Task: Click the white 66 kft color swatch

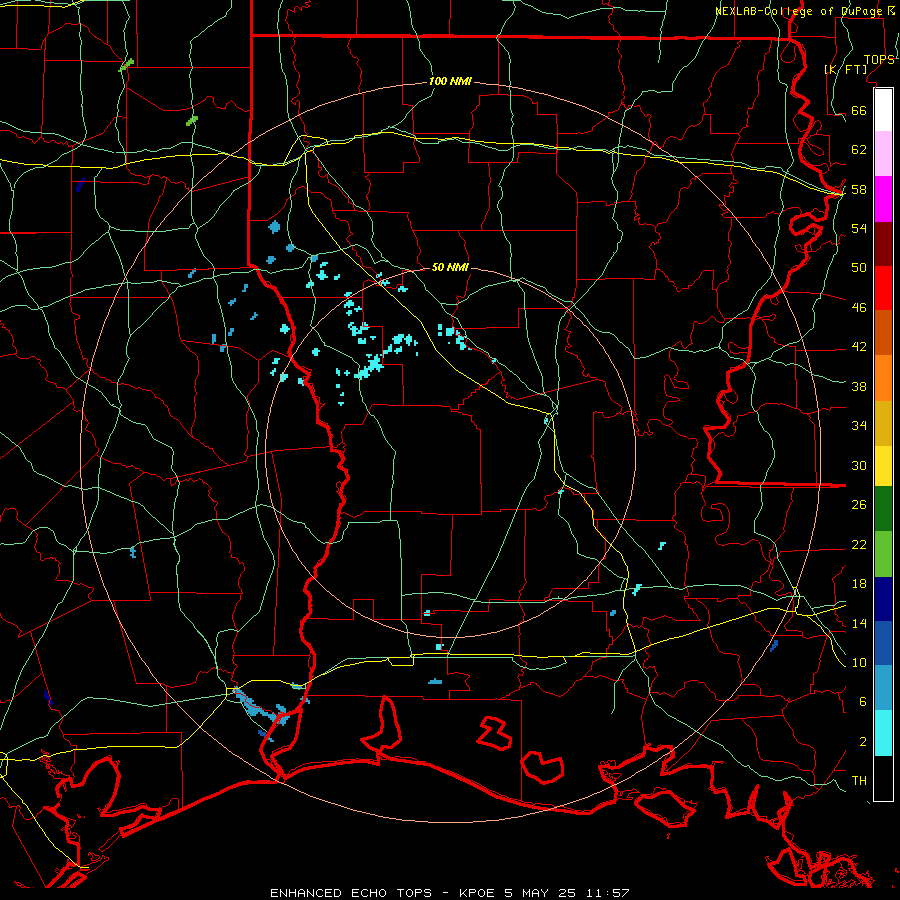Action: (883, 110)
